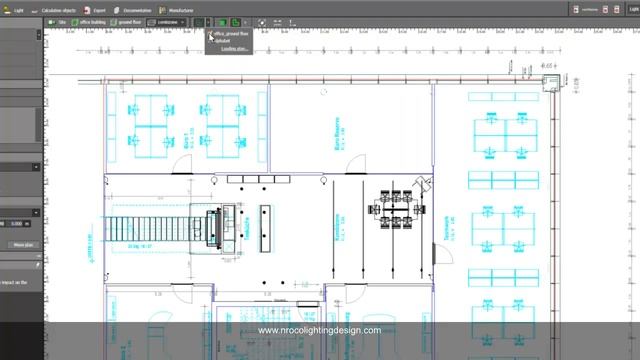Expand the arrow beside green view icons
This screenshot has width=640, height=360.
click(x=245, y=23)
